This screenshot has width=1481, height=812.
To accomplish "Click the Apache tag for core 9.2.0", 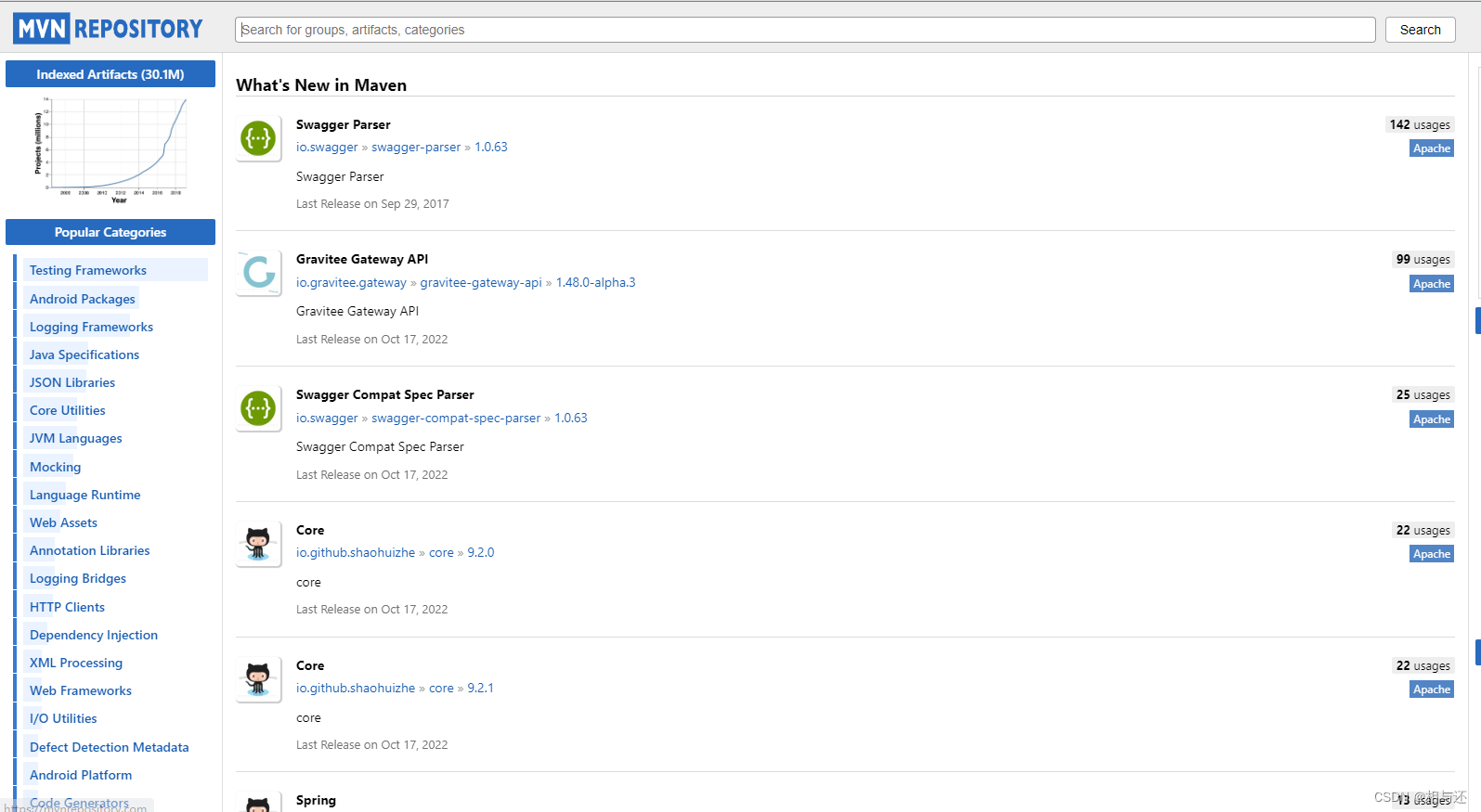I will 1432,554.
